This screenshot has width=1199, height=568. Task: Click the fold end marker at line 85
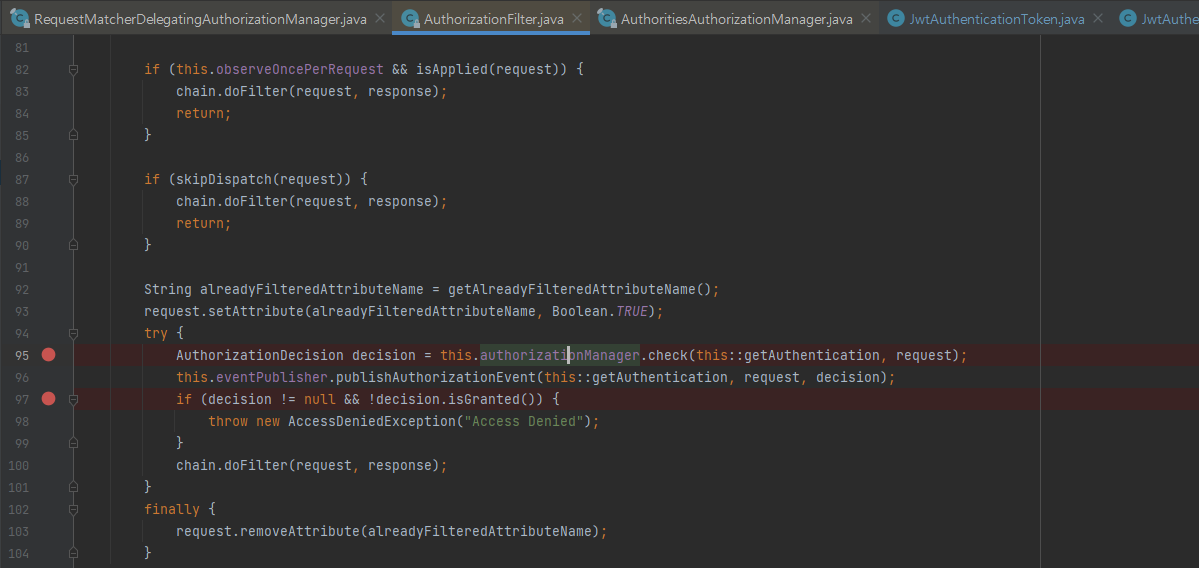73,135
